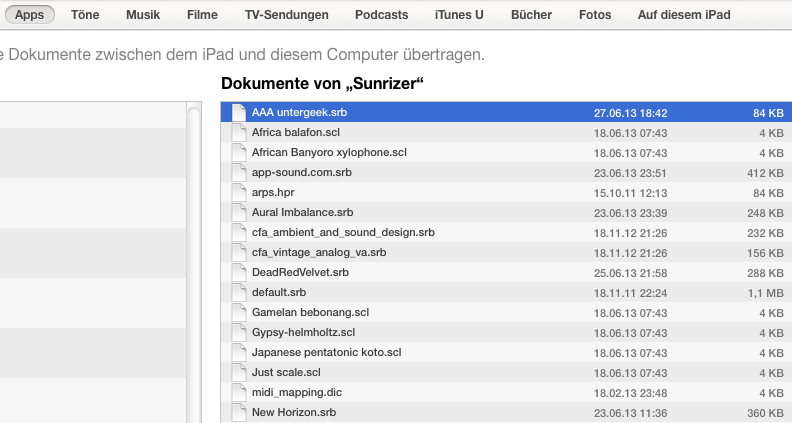Click the apps list vertical scrollbar
This screenshot has height=423, width=792.
(194, 262)
